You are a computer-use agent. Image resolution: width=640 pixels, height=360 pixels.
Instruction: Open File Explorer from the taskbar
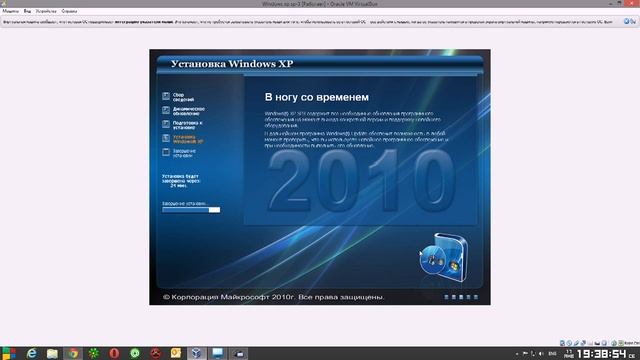52,353
